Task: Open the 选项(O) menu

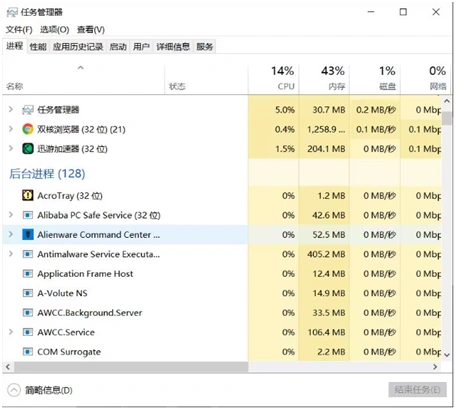Action: coord(55,30)
